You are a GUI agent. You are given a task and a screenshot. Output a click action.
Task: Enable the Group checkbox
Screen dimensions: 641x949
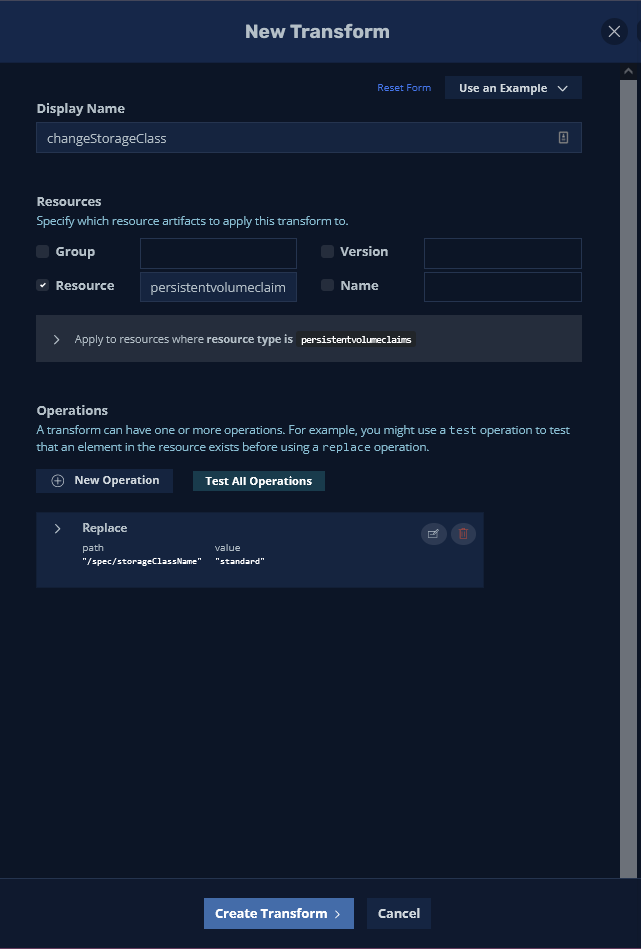[43, 252]
